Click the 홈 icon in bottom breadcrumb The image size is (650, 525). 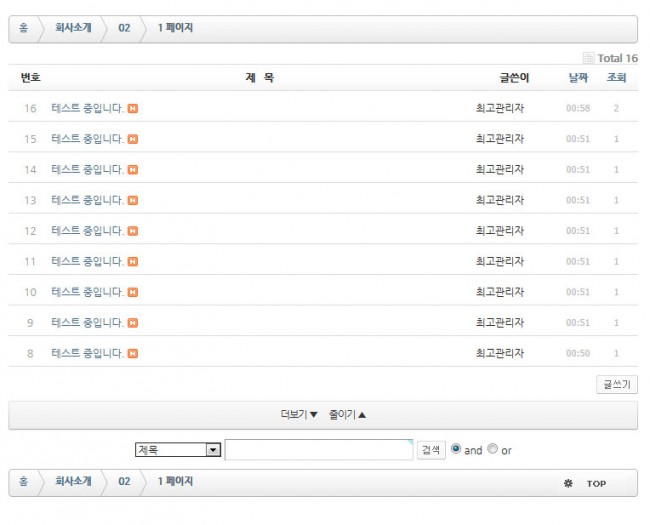23,482
